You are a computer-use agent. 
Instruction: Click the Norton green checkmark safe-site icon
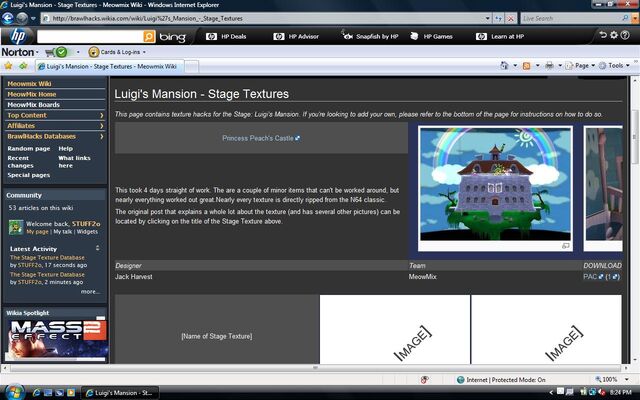(x=61, y=52)
